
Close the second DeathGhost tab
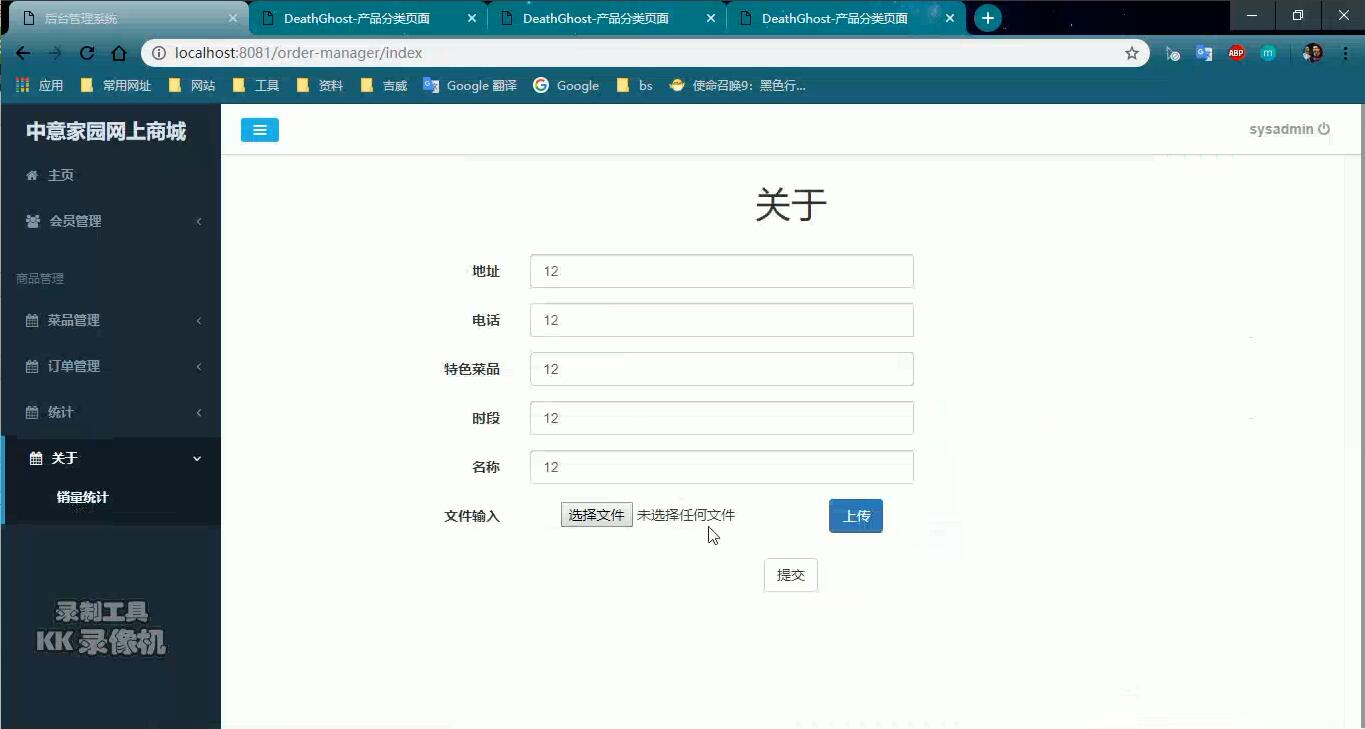[711, 18]
